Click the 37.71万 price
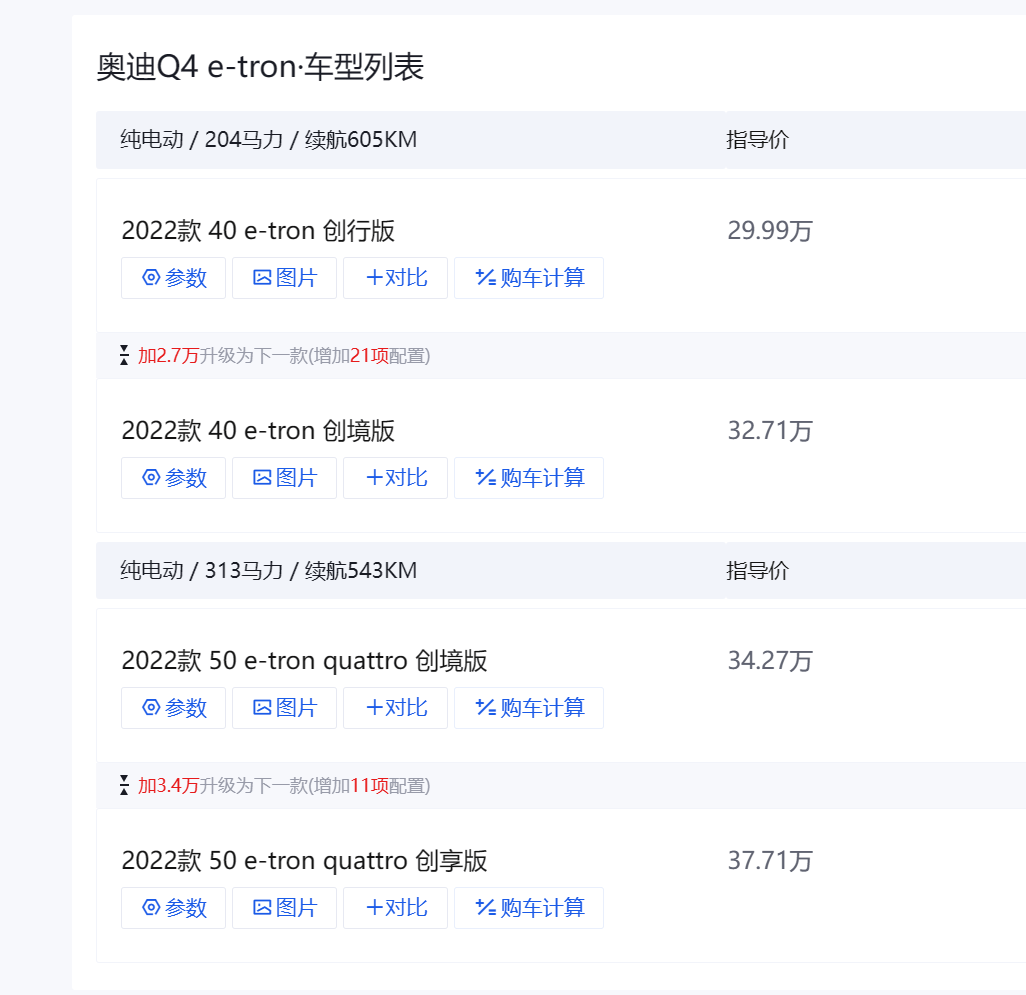Image resolution: width=1026 pixels, height=995 pixels. point(770,861)
